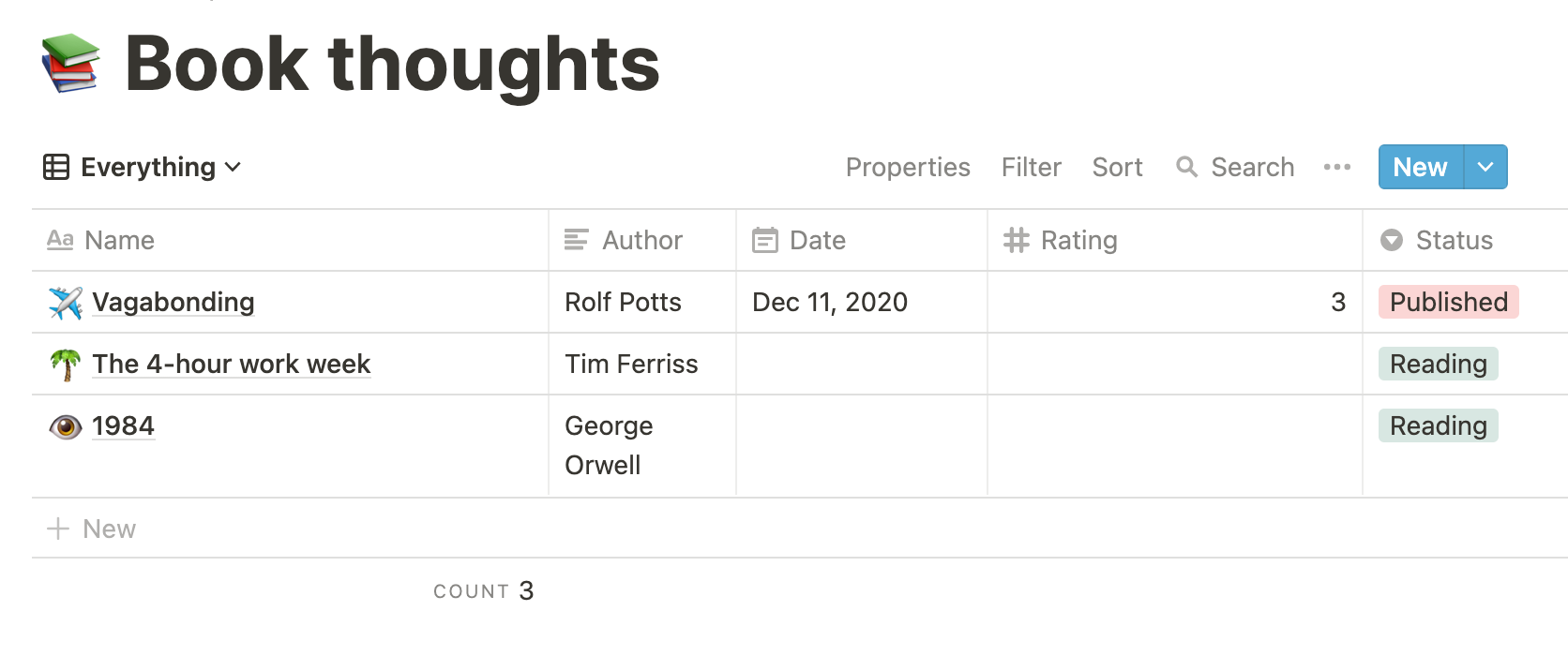Click the palm tree icon beside 4-hour work week
This screenshot has width=1568, height=656.
point(66,365)
